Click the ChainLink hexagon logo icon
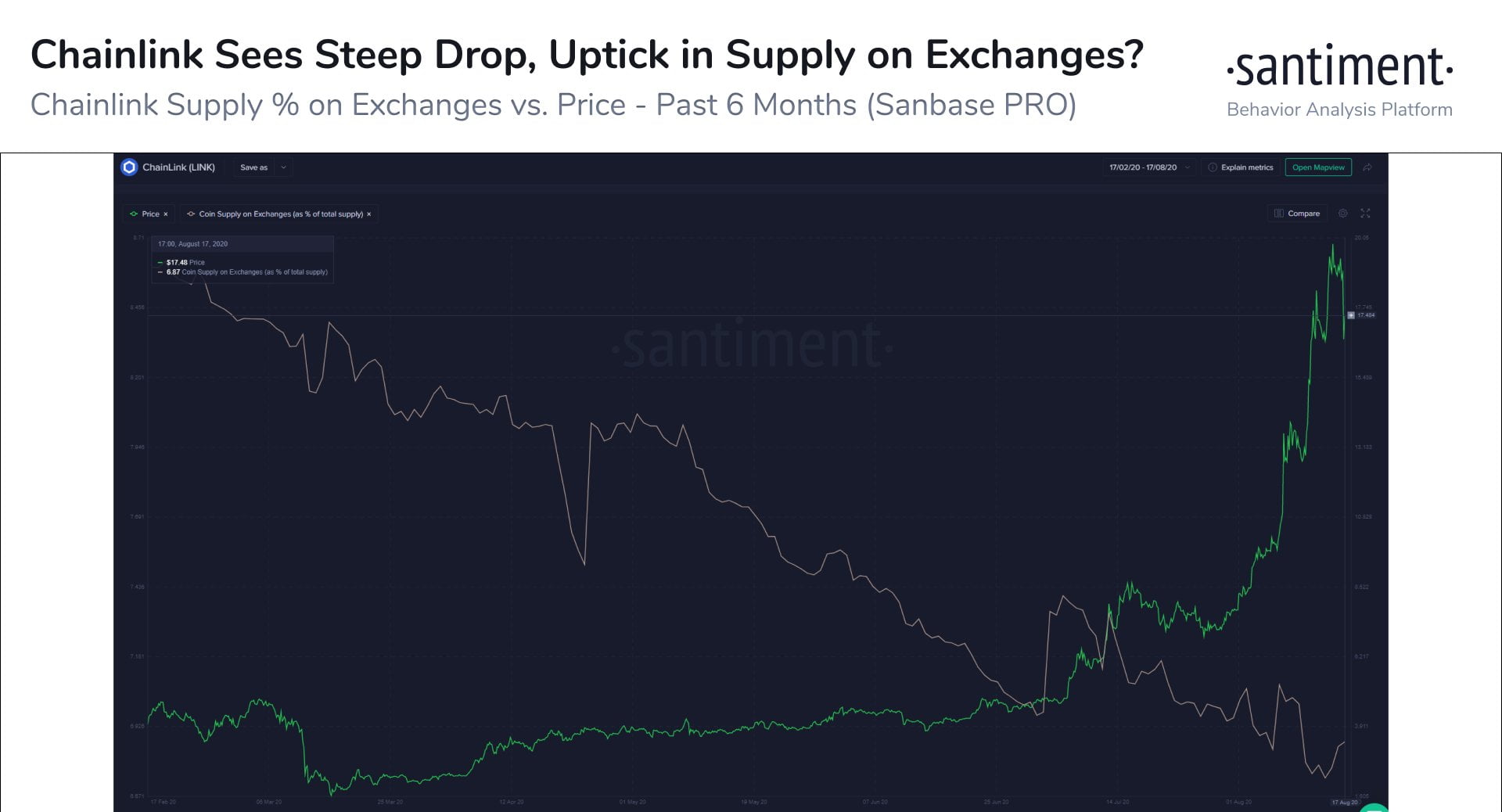 130,167
